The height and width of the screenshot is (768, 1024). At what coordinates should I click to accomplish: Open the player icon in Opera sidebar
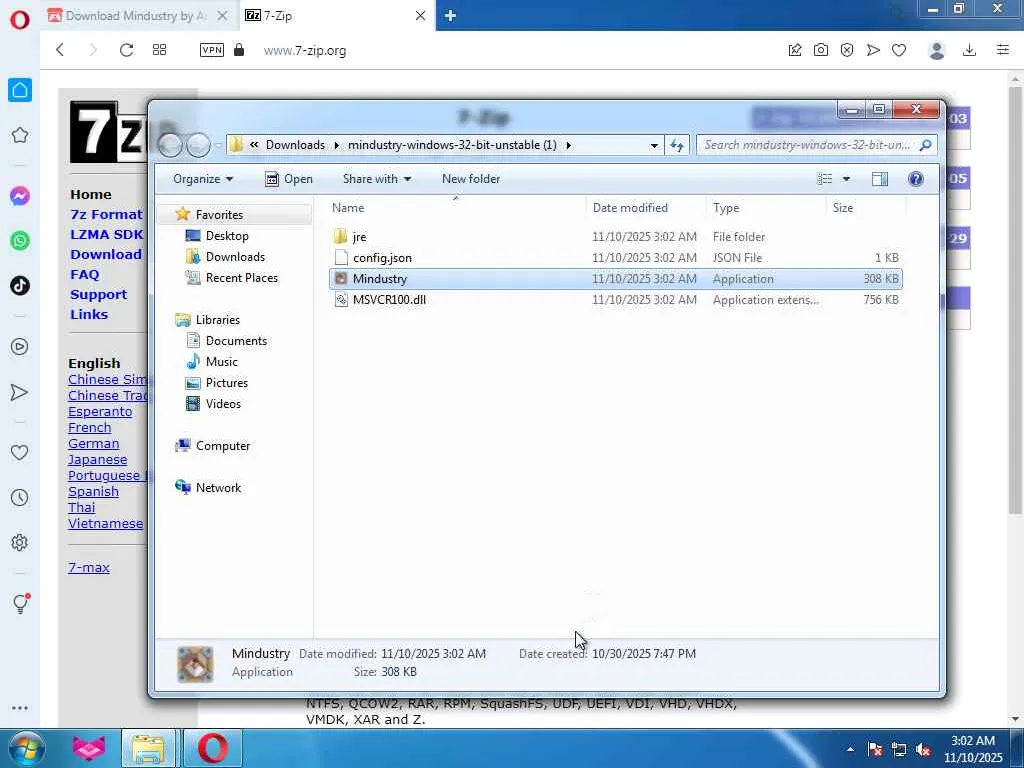tap(20, 346)
